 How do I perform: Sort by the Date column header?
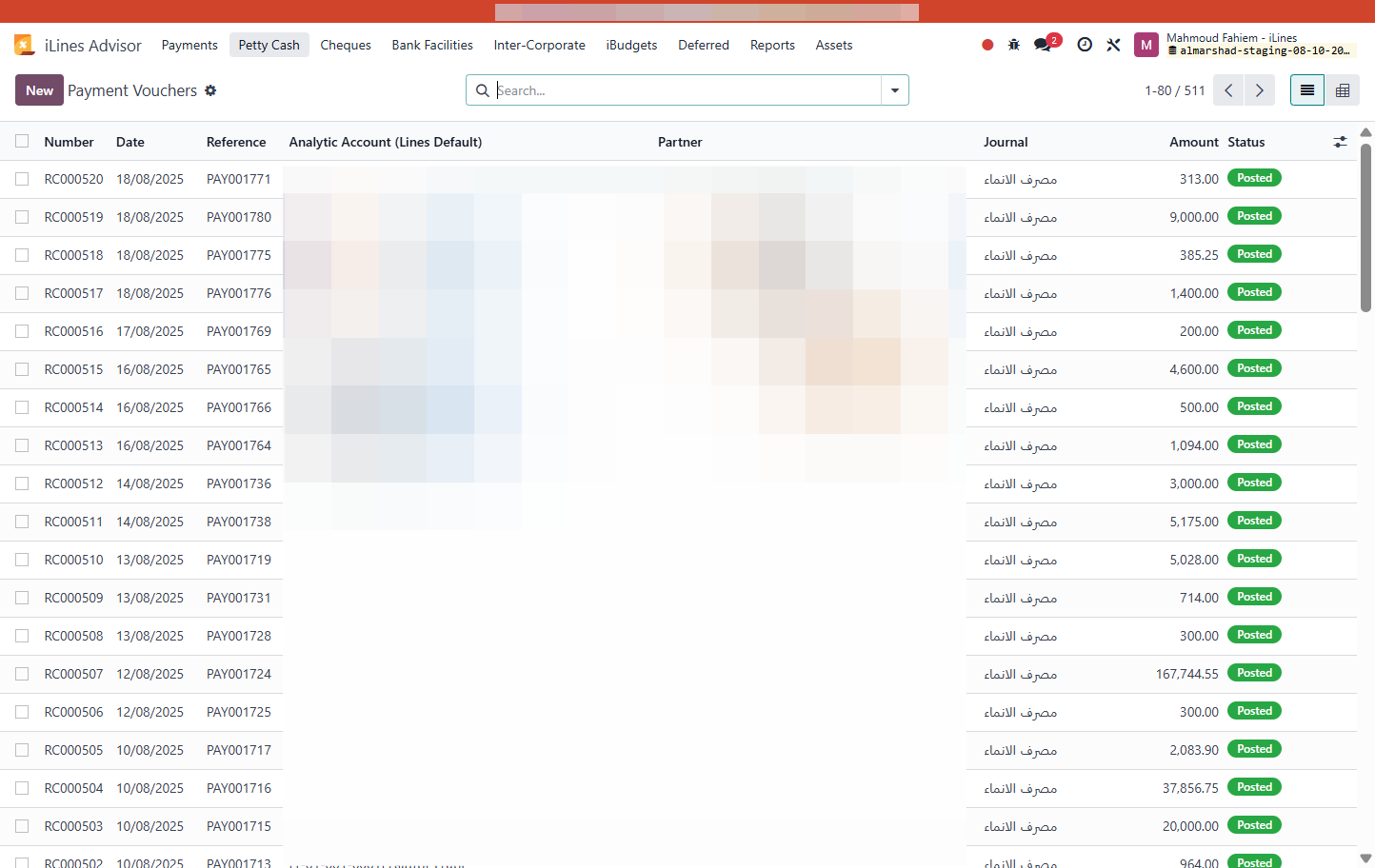(130, 142)
